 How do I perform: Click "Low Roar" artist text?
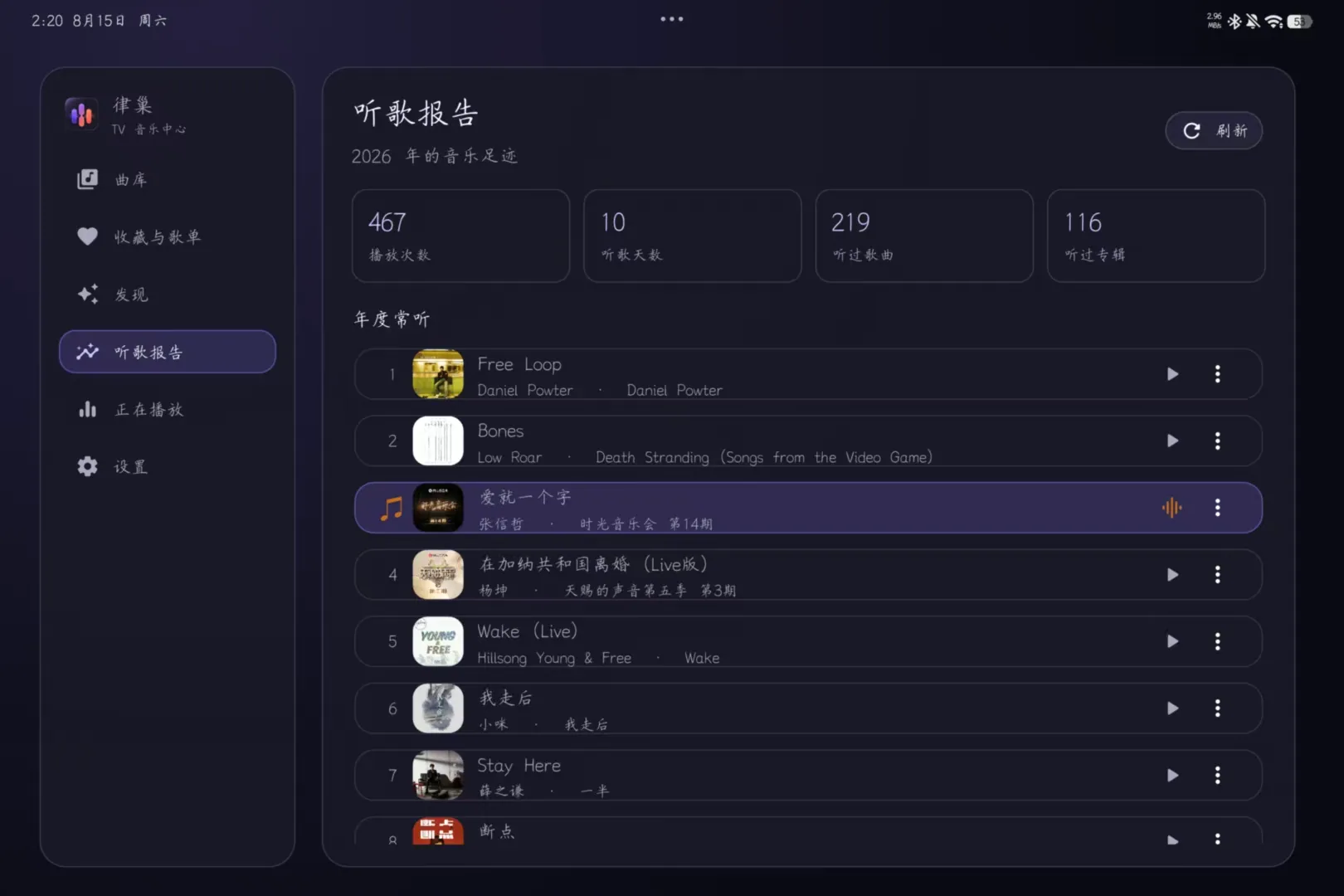pos(509,457)
